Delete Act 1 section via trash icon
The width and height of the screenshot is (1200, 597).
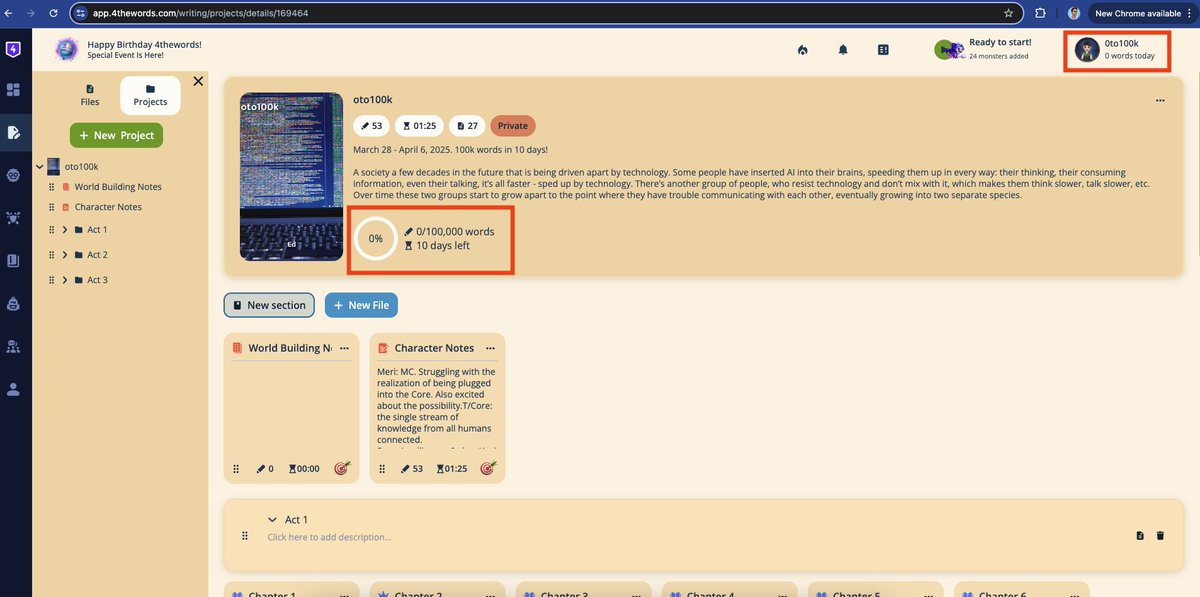1160,536
